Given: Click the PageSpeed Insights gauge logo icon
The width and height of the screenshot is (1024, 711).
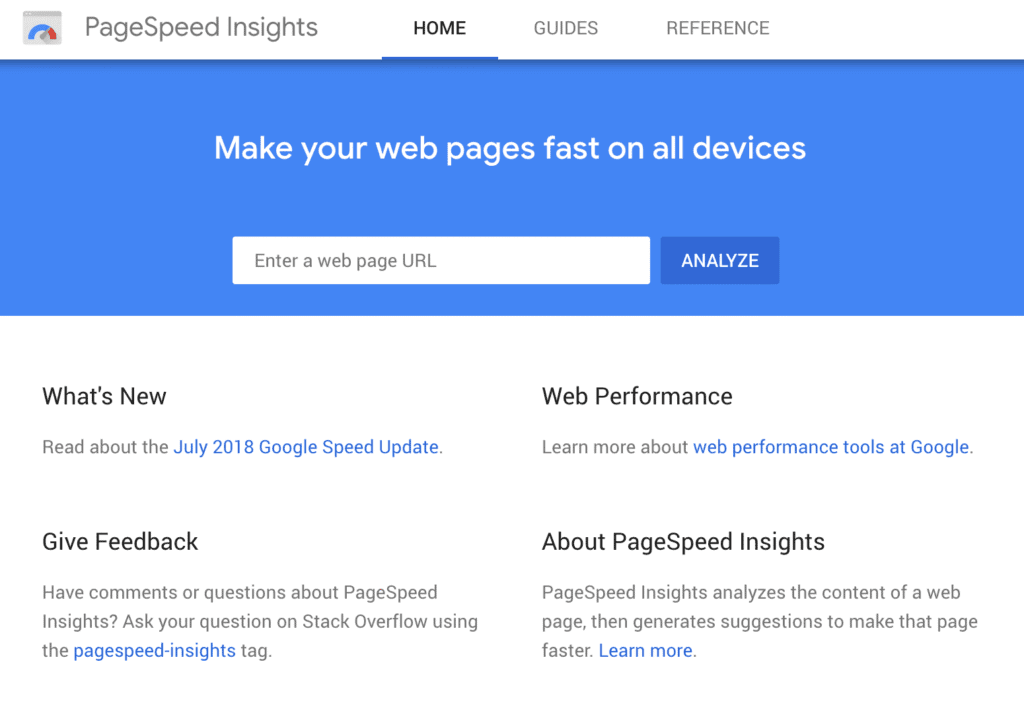Looking at the screenshot, I should (x=41, y=28).
